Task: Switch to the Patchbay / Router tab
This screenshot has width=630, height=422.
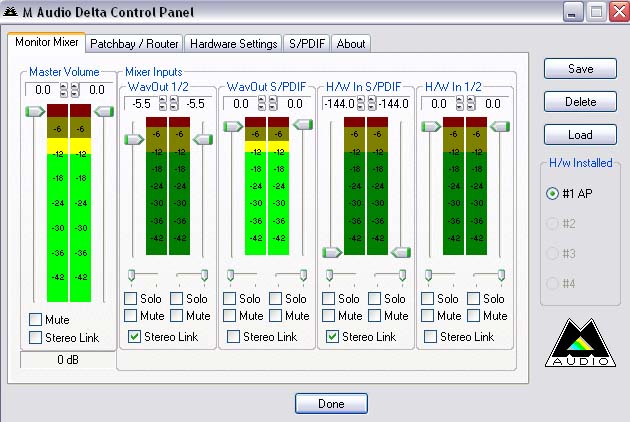Action: click(134, 43)
